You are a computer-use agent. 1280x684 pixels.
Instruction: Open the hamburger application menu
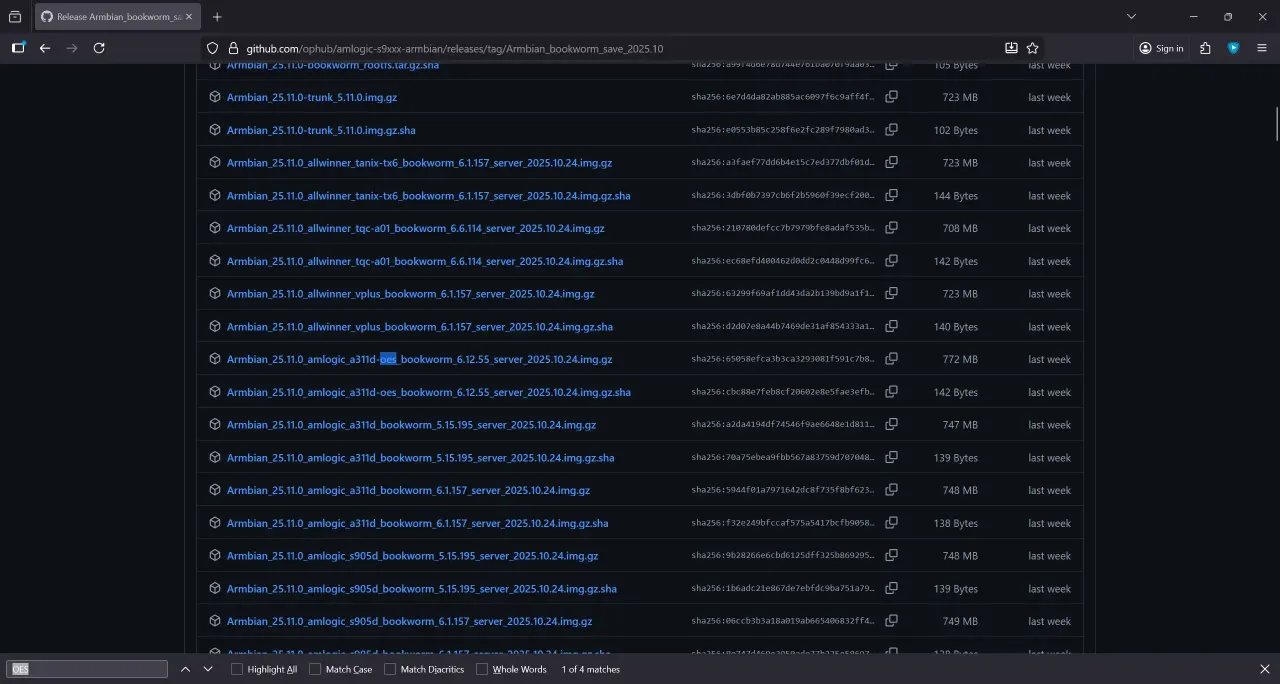click(x=1262, y=48)
